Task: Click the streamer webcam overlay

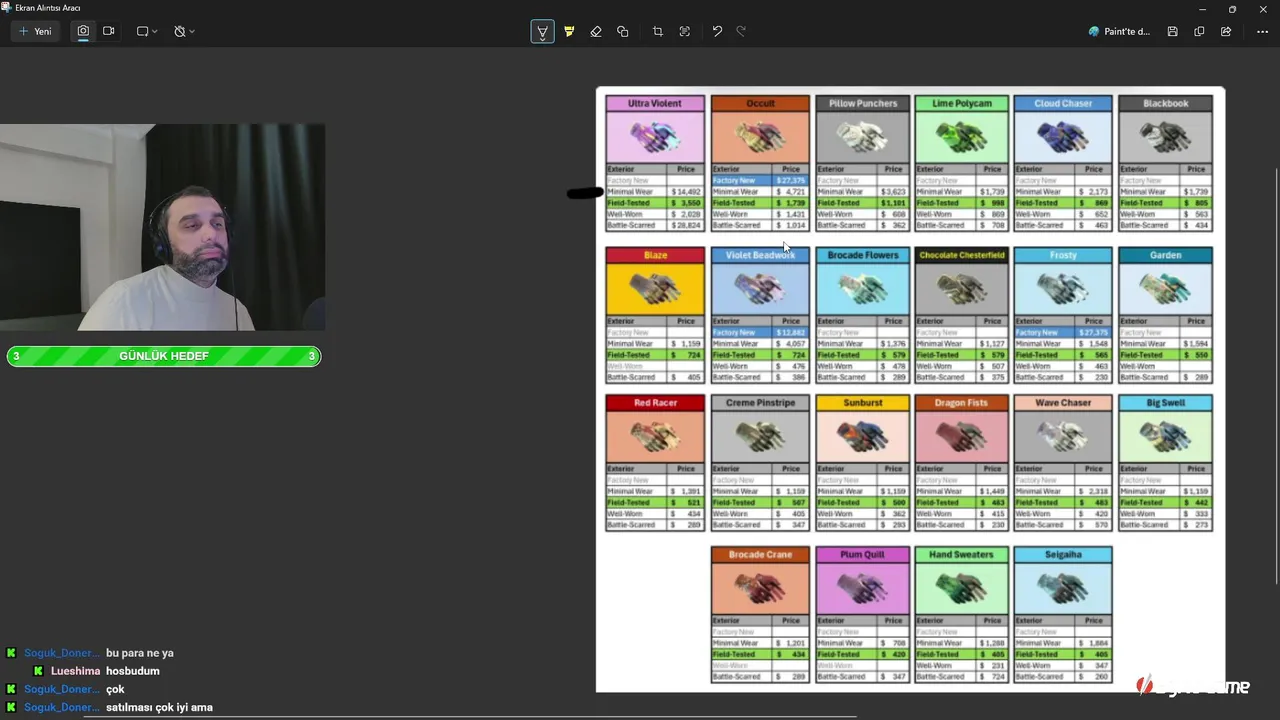Action: [x=162, y=227]
